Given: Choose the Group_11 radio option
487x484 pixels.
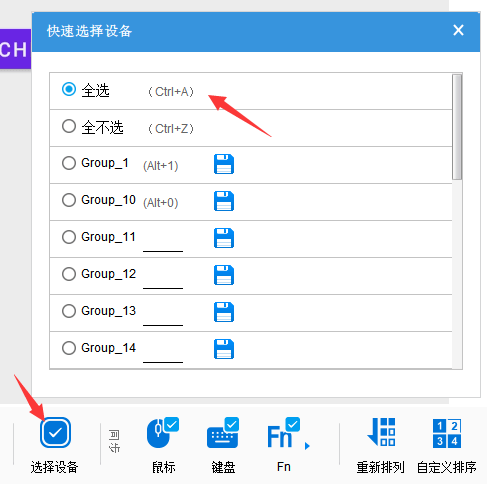Looking at the screenshot, I should (x=69, y=237).
